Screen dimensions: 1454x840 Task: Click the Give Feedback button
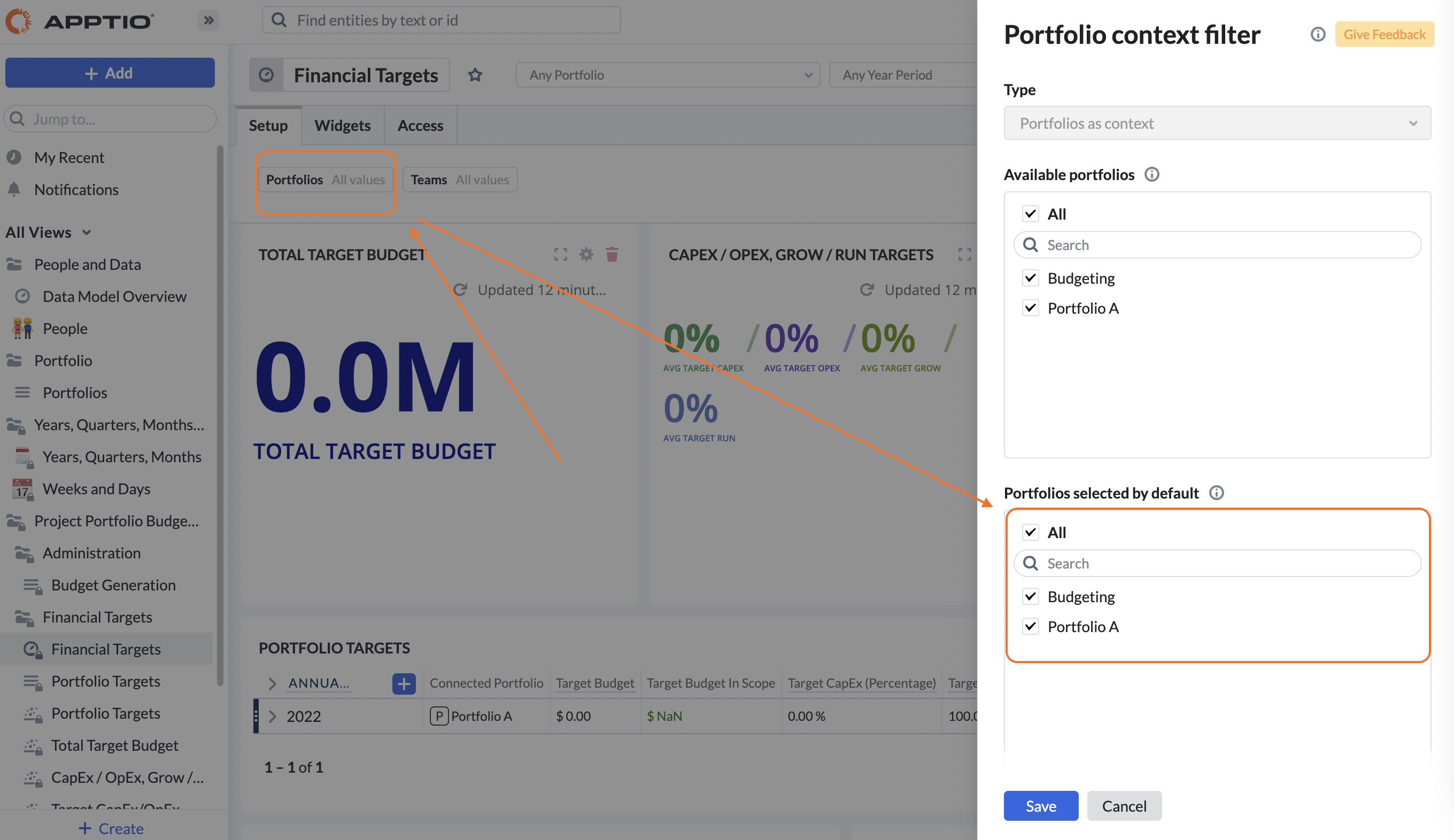click(1384, 34)
